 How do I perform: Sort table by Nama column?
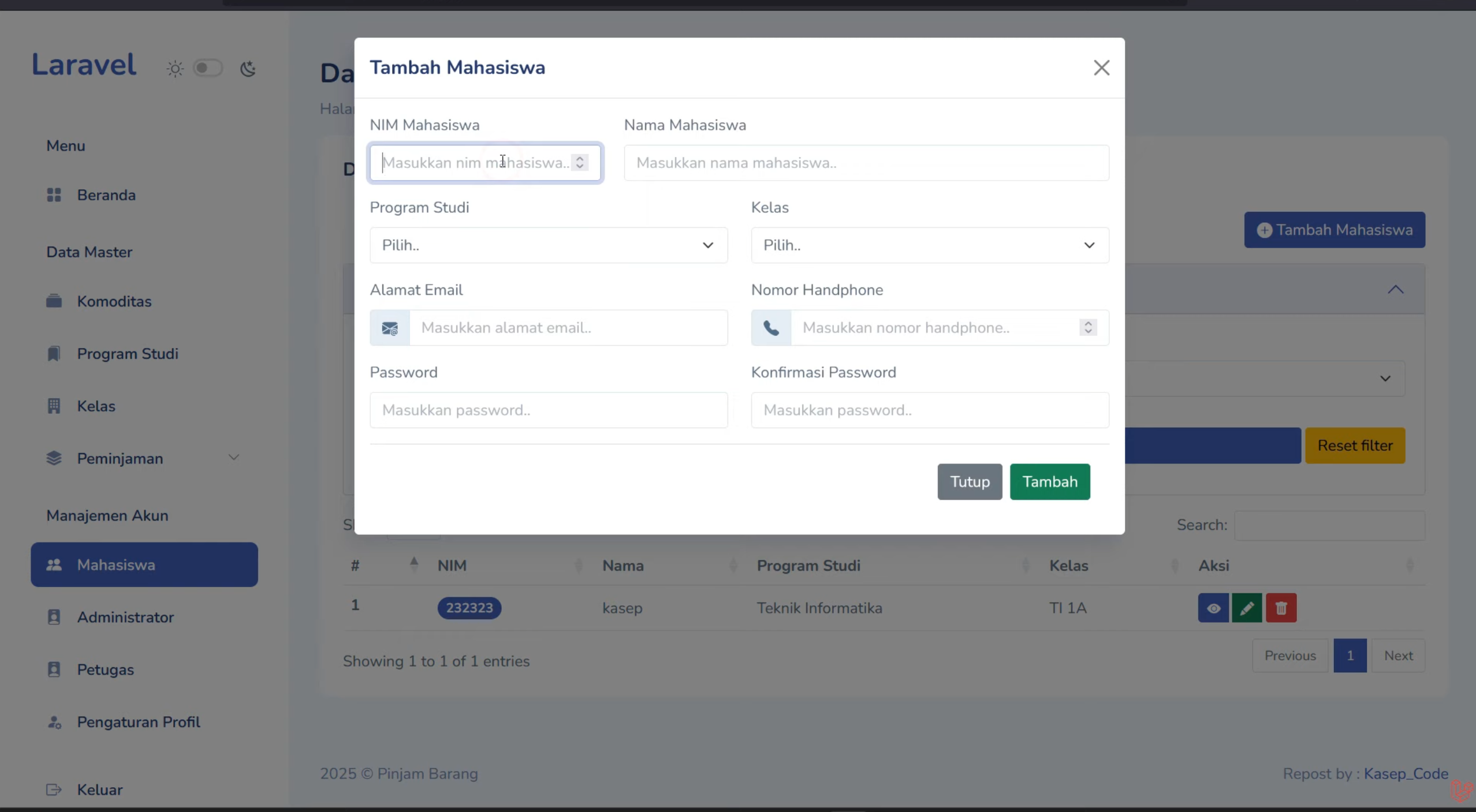733,566
